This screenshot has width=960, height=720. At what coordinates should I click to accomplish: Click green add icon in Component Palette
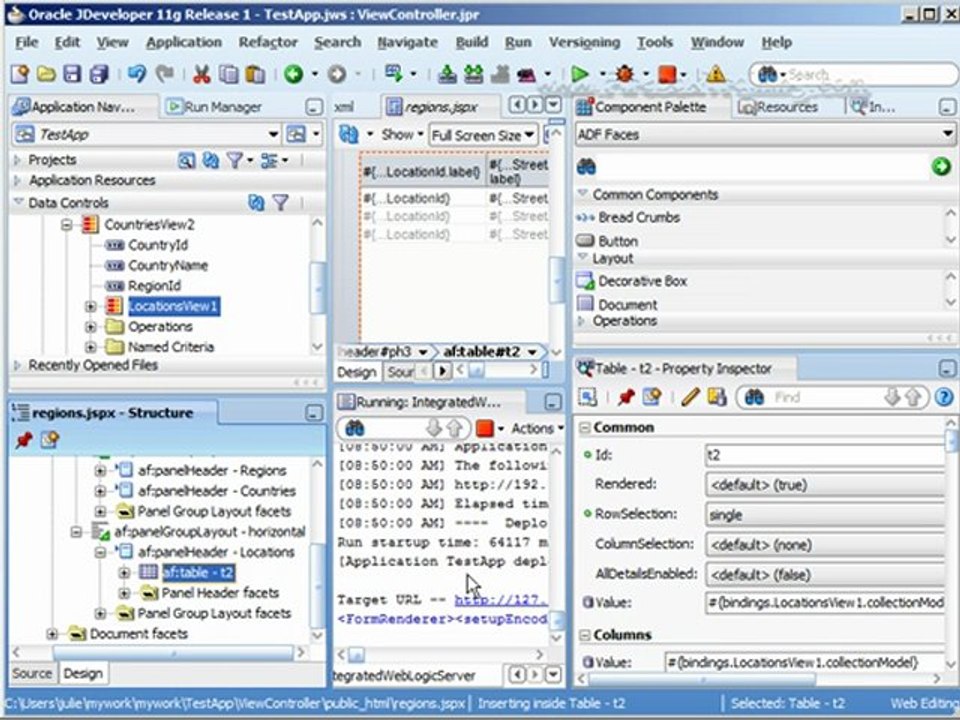[941, 166]
